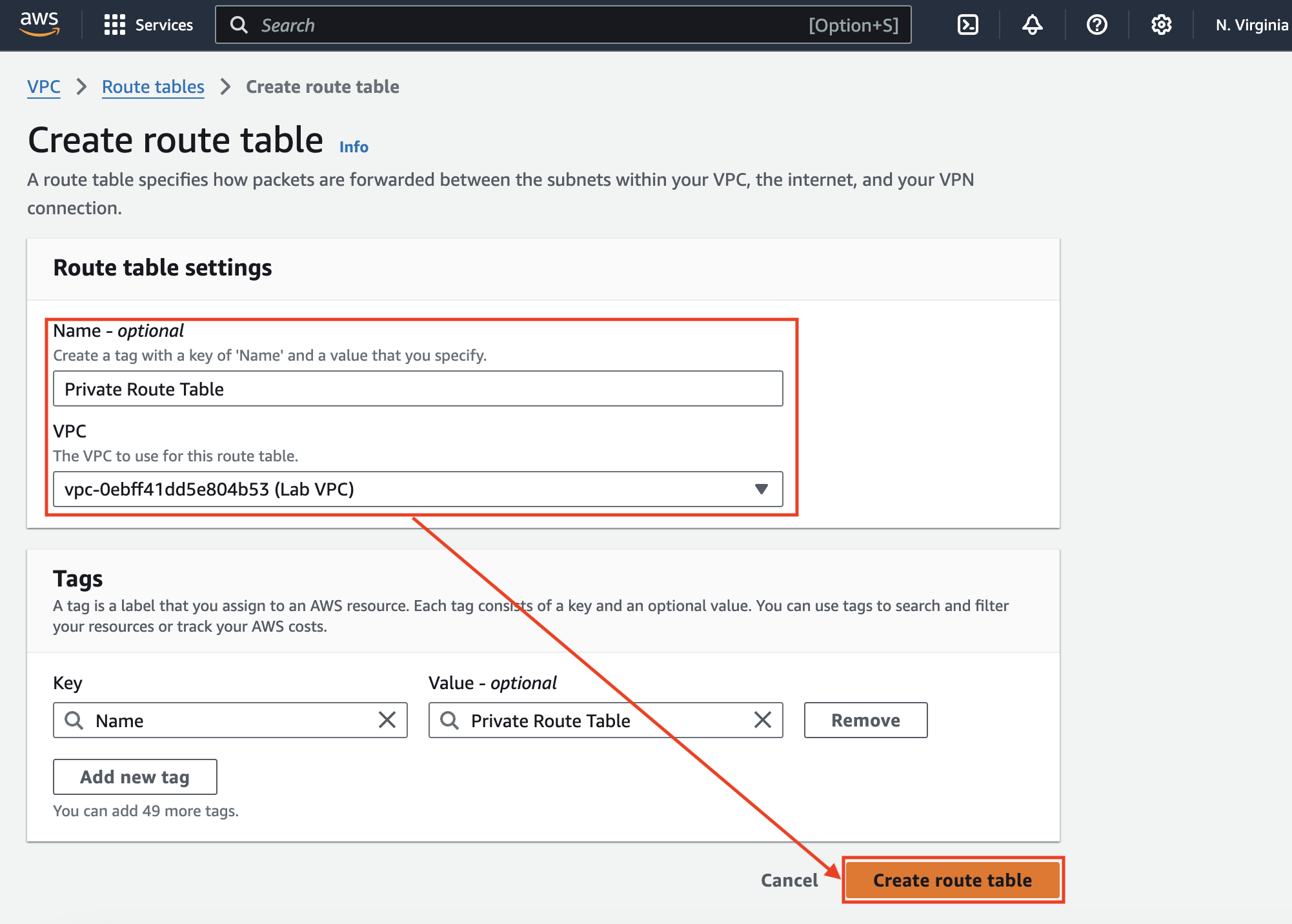Image resolution: width=1292 pixels, height=924 pixels.
Task: Click Add new tag button
Action: click(135, 777)
